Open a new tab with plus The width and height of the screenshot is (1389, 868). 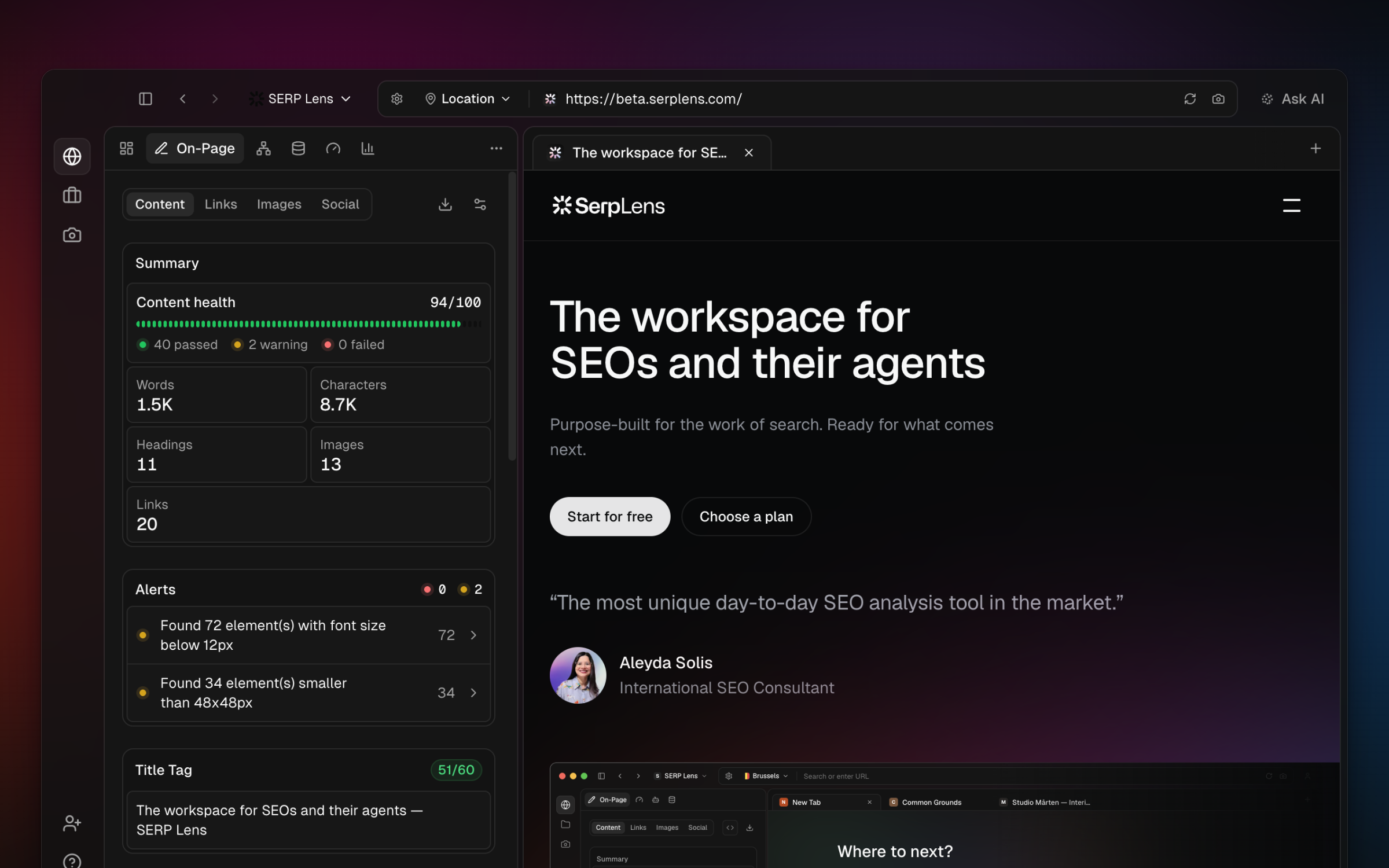1315,149
